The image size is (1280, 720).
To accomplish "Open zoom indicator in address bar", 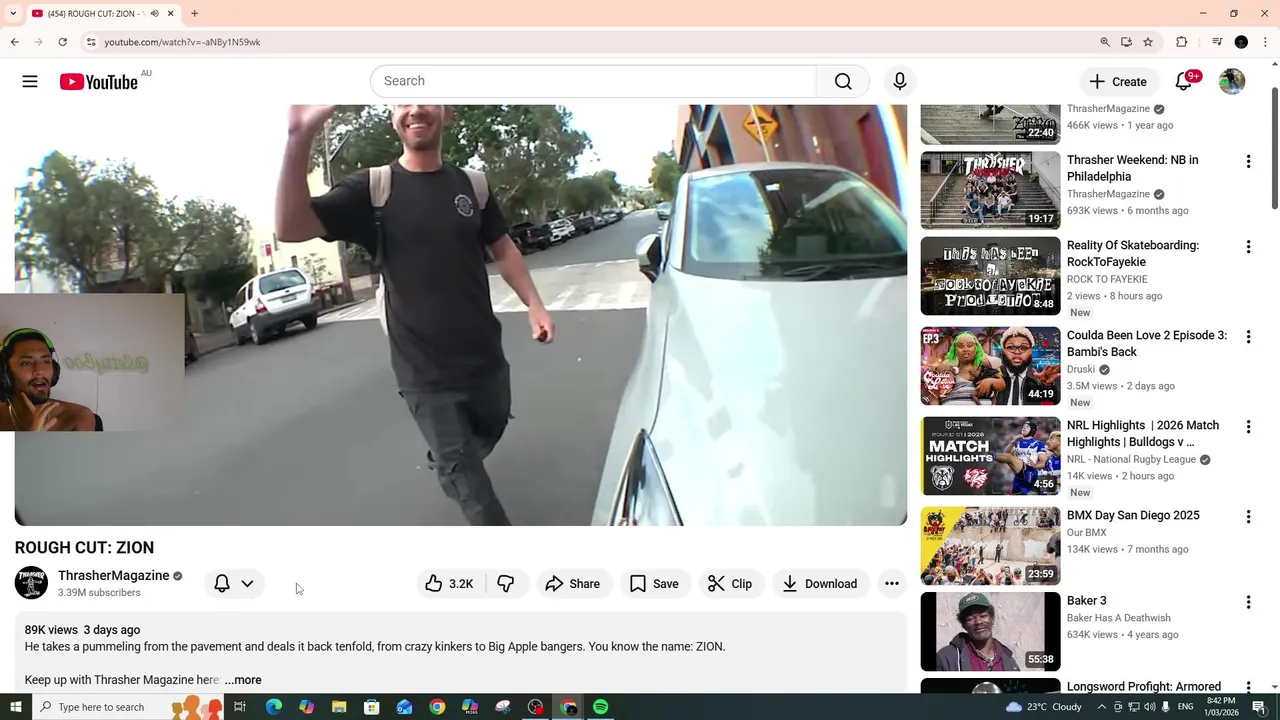I will tap(1105, 42).
